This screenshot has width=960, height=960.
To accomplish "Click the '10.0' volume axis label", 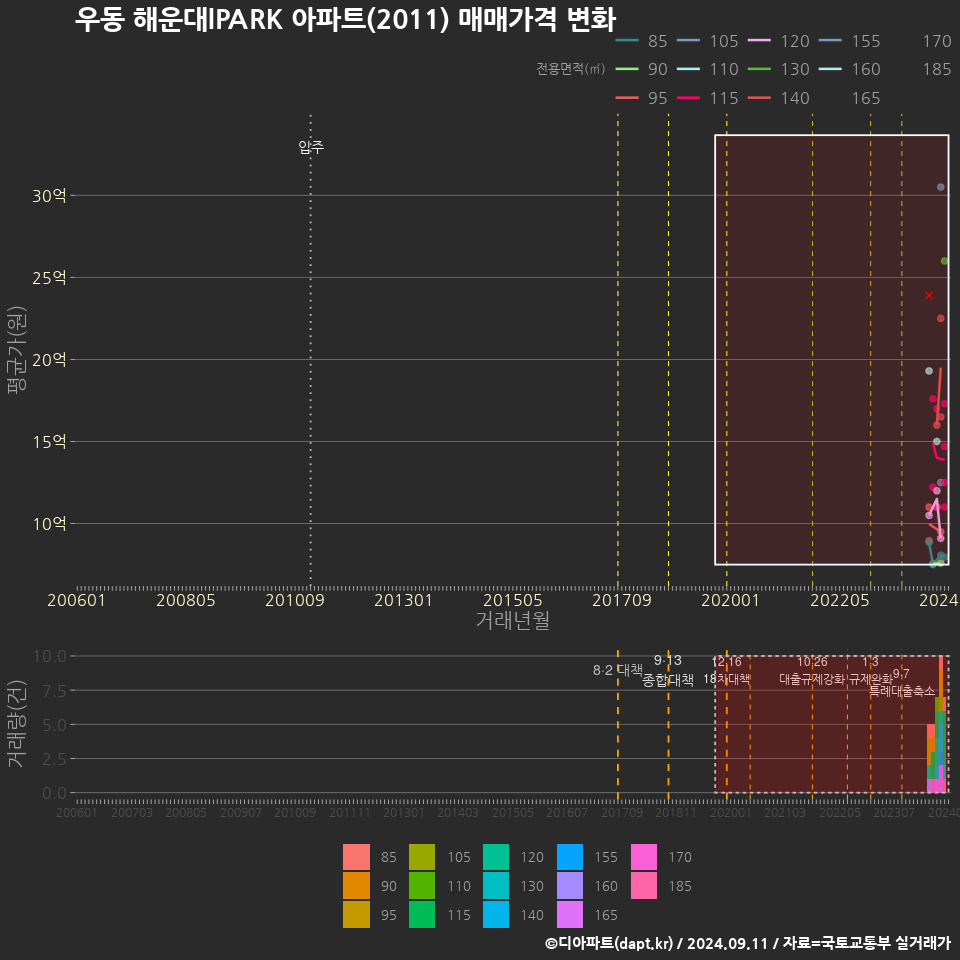I will [x=50, y=656].
